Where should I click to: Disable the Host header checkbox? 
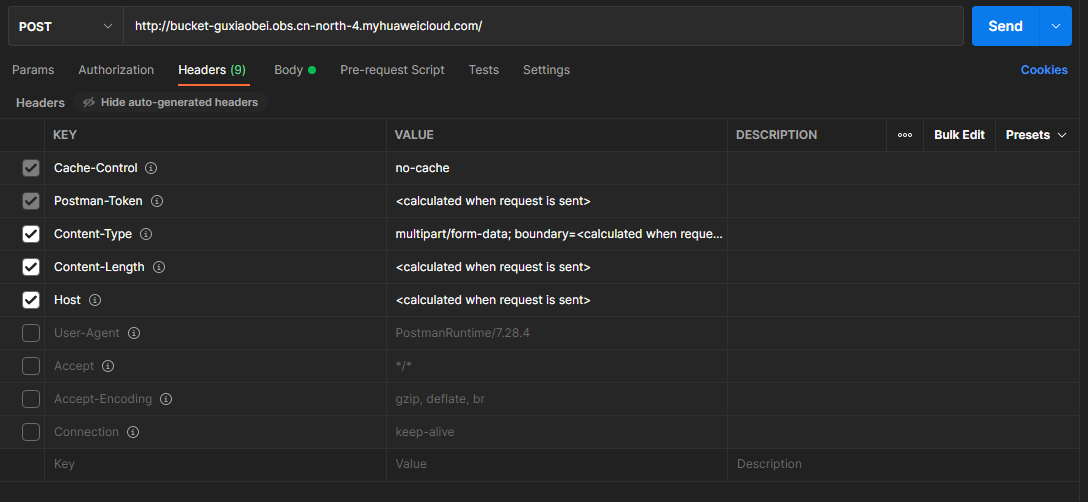coord(31,300)
